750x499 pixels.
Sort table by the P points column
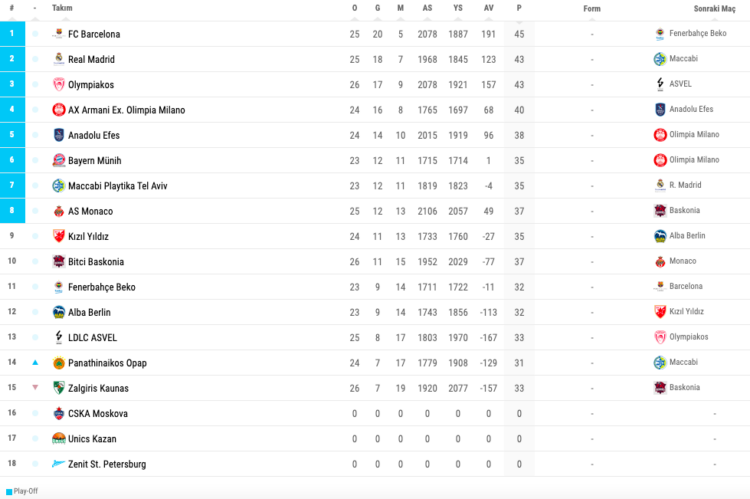519,8
